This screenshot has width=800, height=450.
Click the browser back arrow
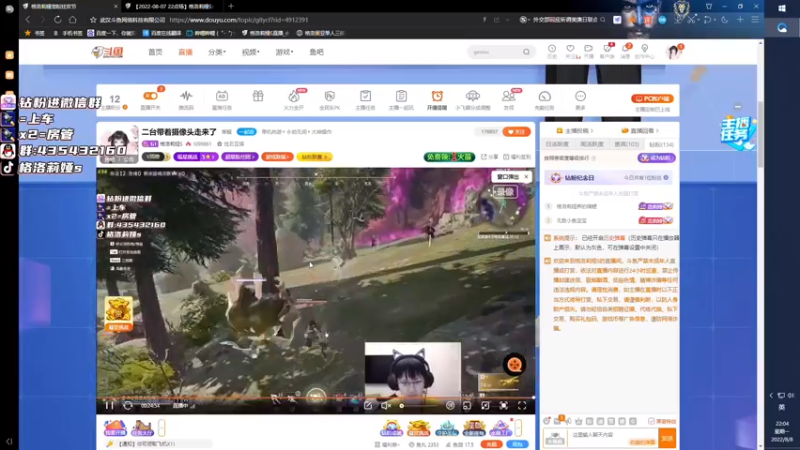[x=28, y=20]
